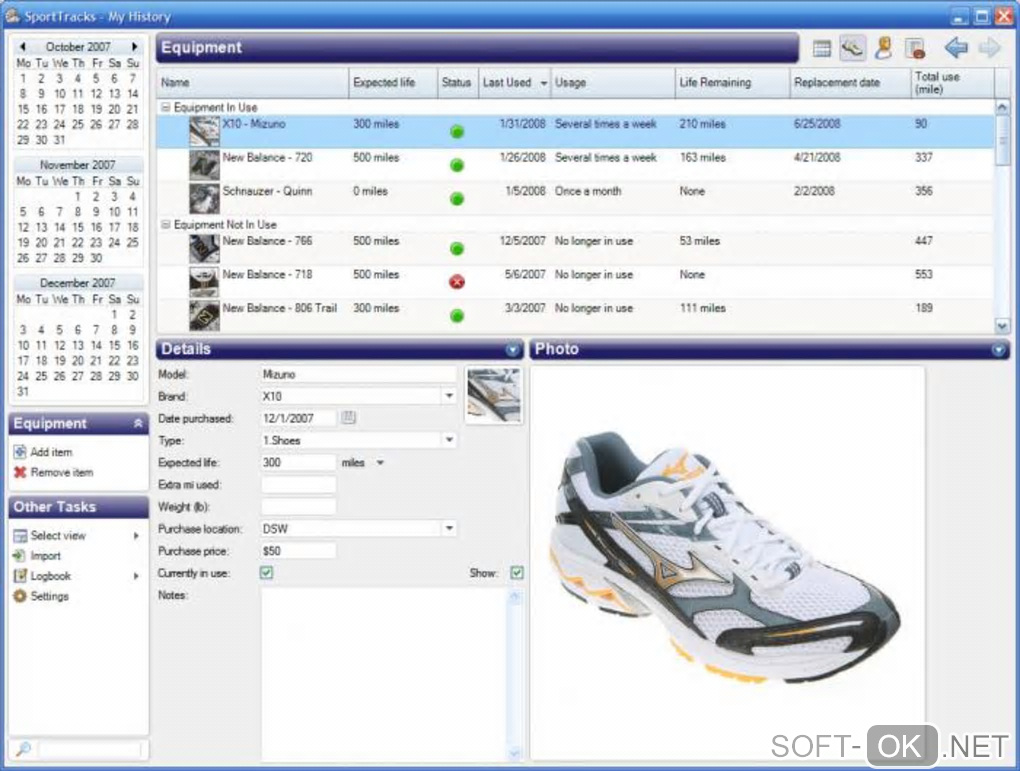This screenshot has height=771, width=1020.
Task: Click the Date purchased field
Action: tap(299, 418)
